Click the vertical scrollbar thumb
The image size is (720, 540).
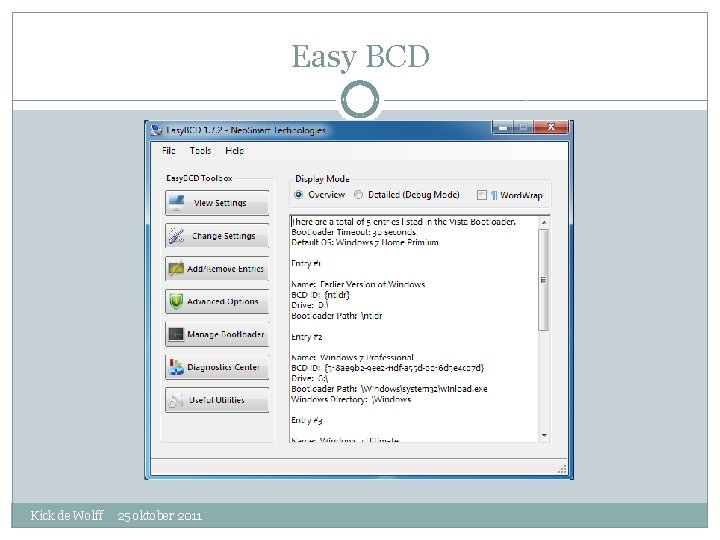(544, 280)
